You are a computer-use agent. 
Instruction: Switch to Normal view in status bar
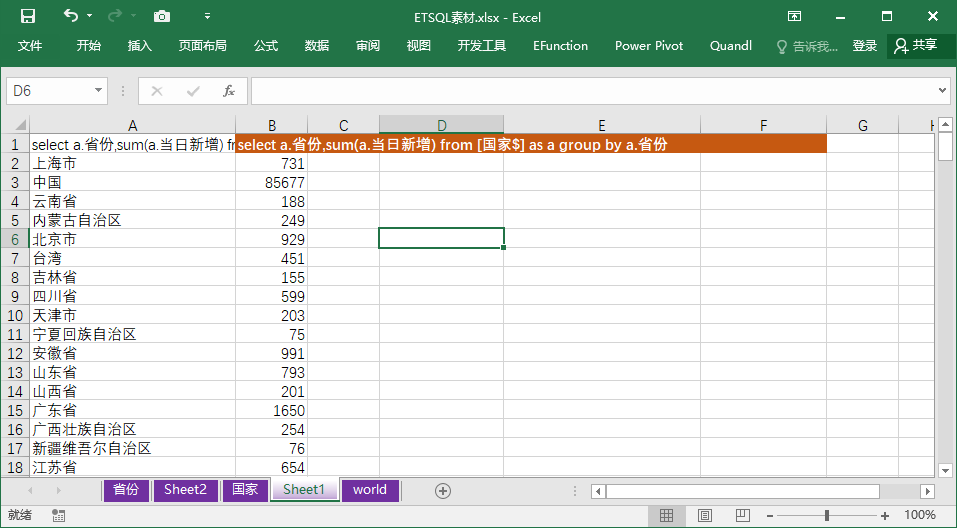click(x=666, y=515)
